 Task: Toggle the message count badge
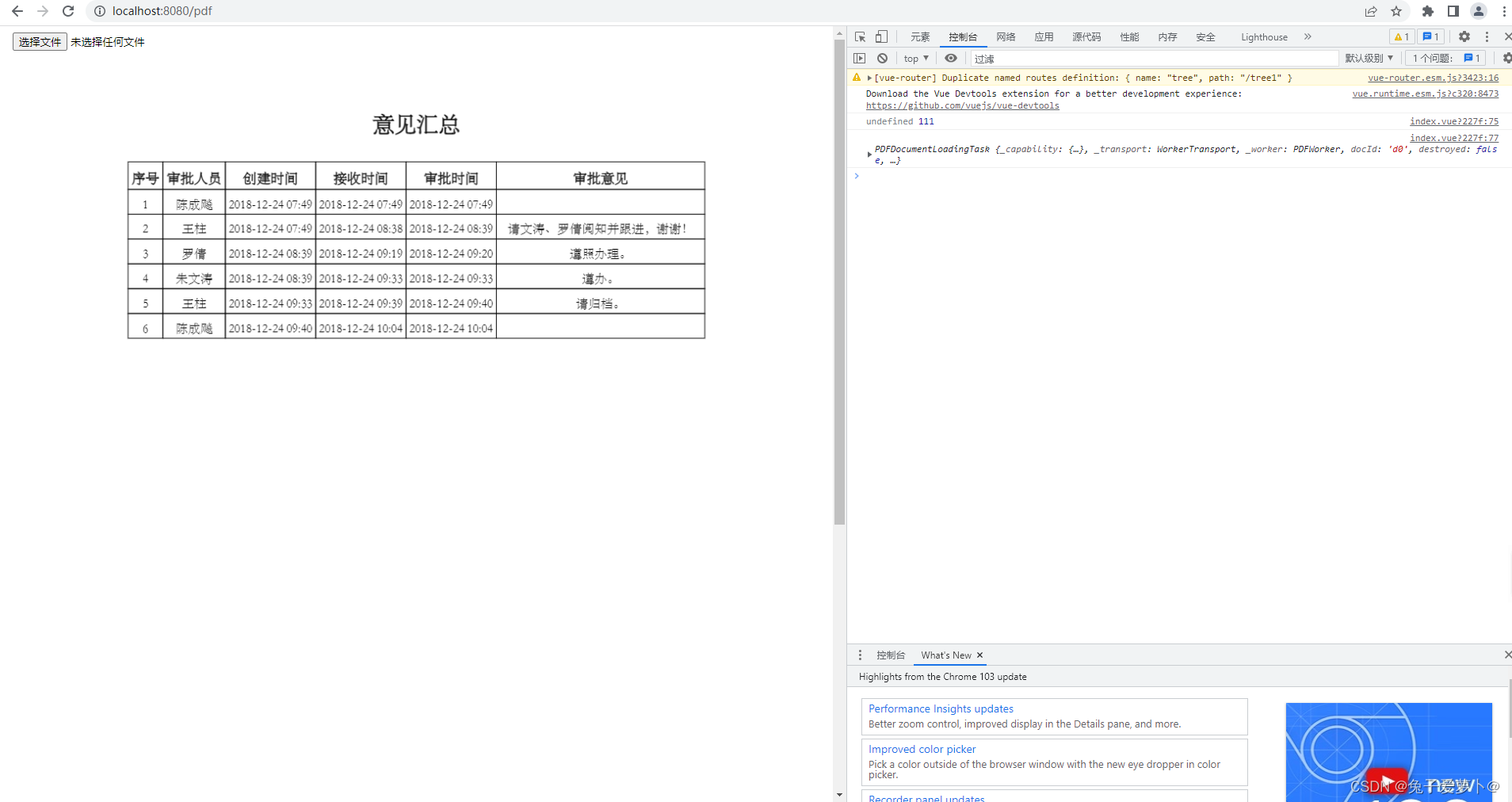tap(1429, 36)
